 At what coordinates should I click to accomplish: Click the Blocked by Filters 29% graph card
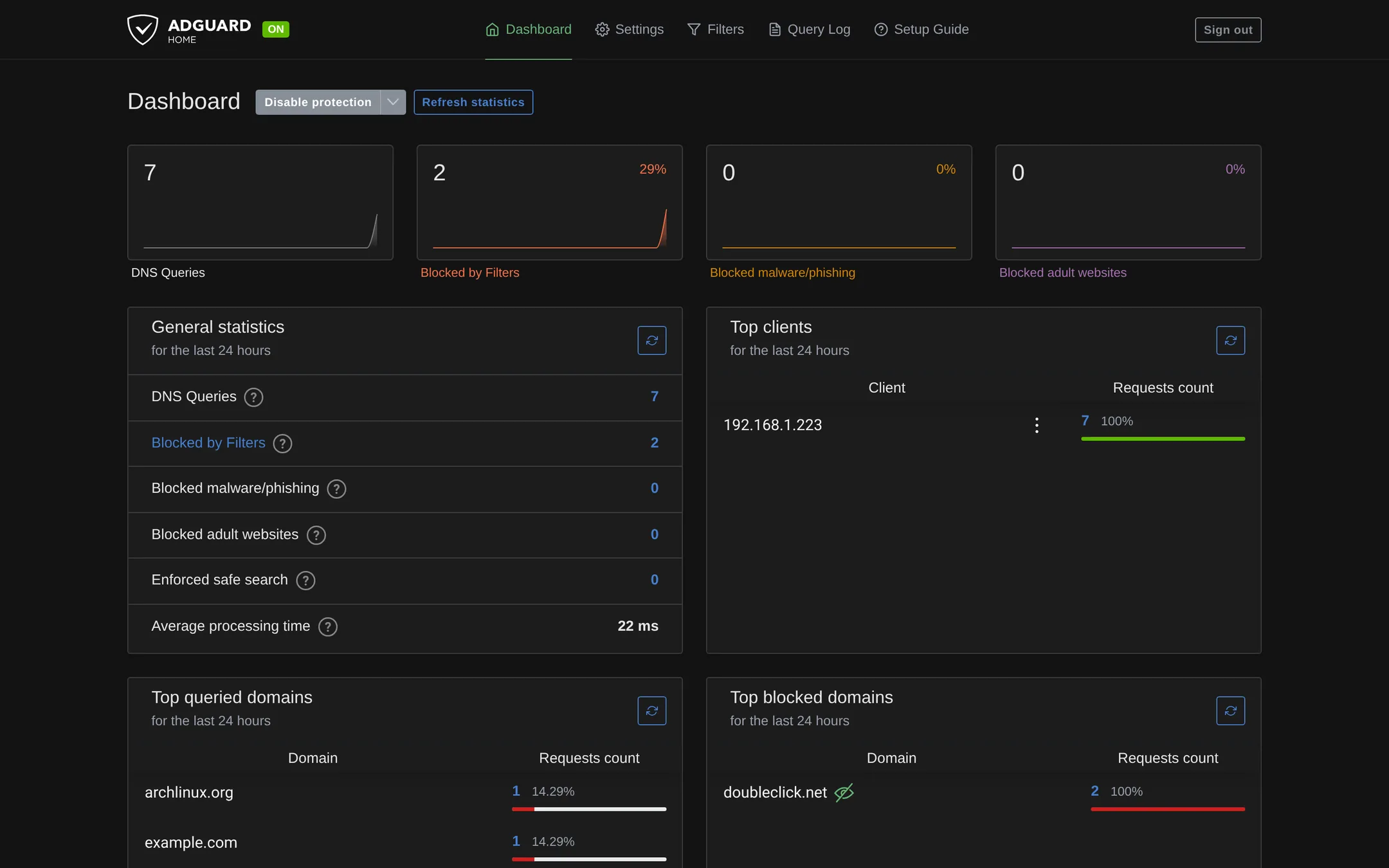point(550,203)
